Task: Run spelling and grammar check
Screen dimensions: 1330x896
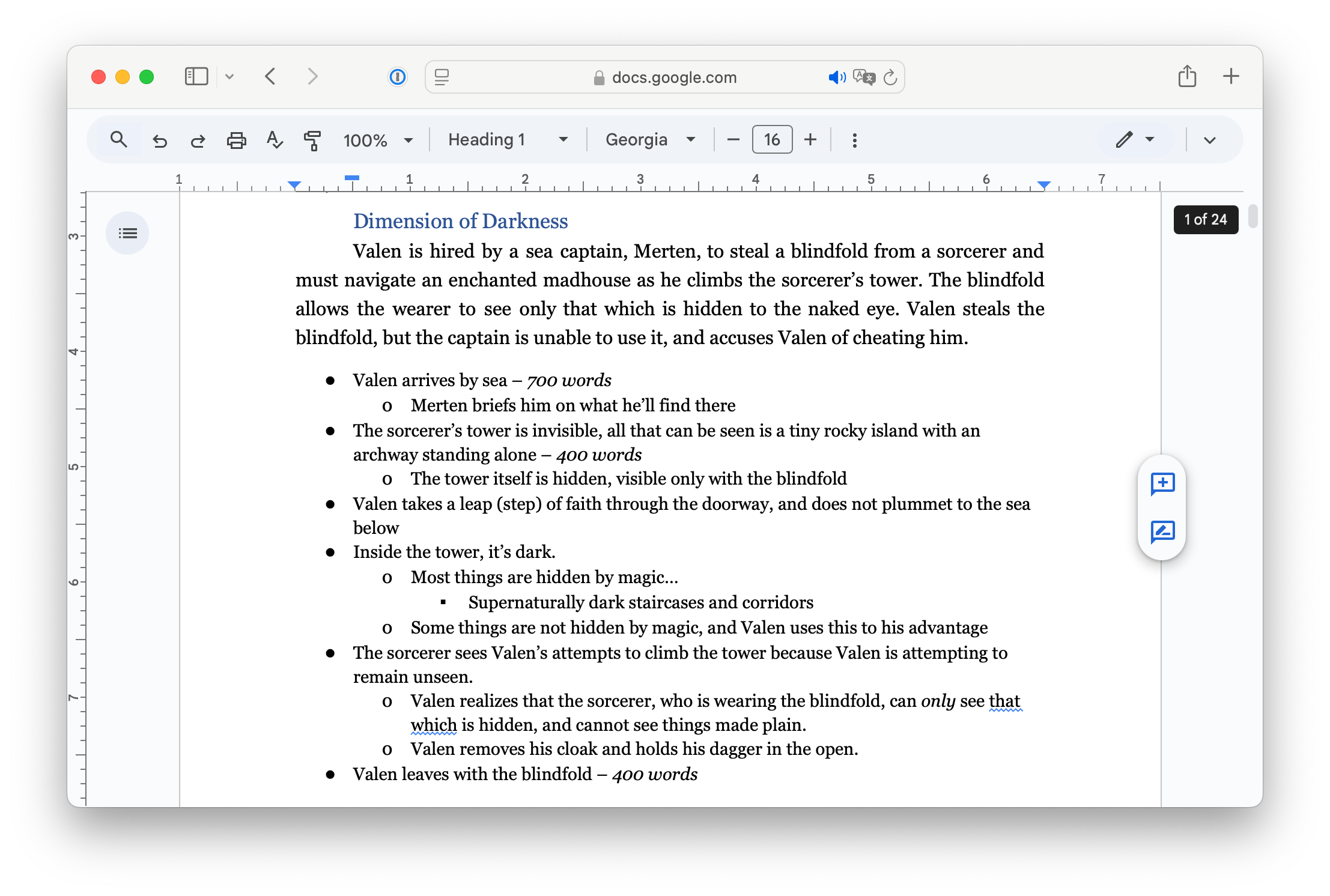Action: pos(275,141)
